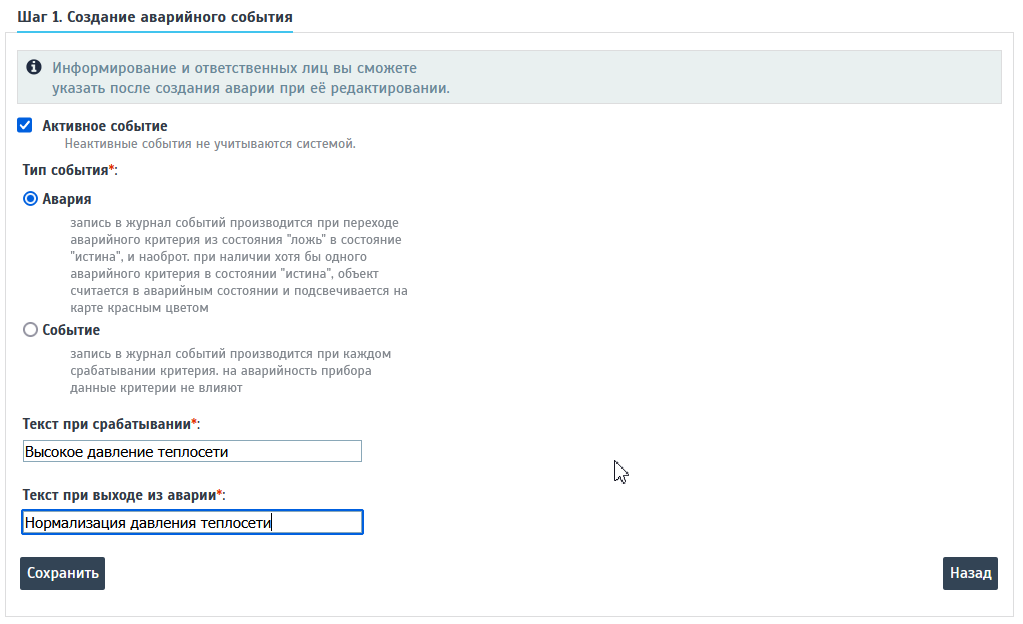Click the 'Активное событие' label text
This screenshot has width=1023, height=624.
tap(104, 126)
